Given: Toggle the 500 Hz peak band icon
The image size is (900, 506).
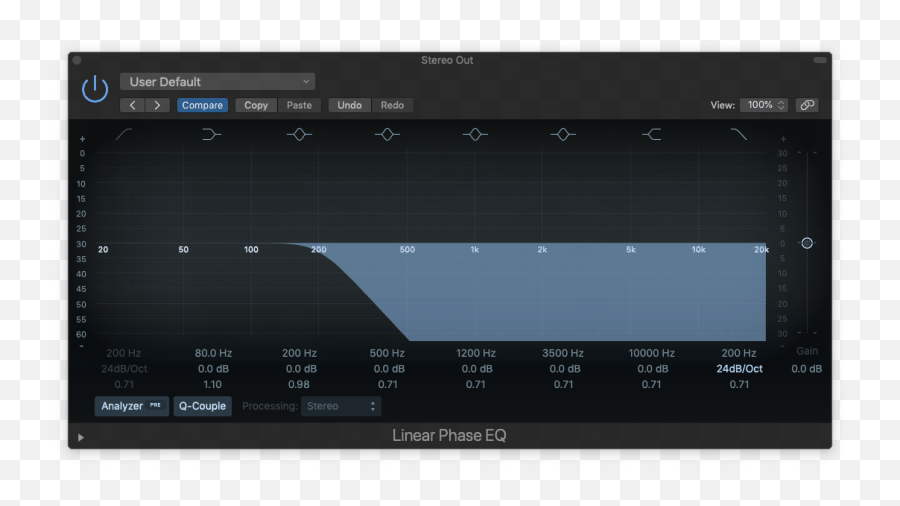Looking at the screenshot, I should click(387, 134).
